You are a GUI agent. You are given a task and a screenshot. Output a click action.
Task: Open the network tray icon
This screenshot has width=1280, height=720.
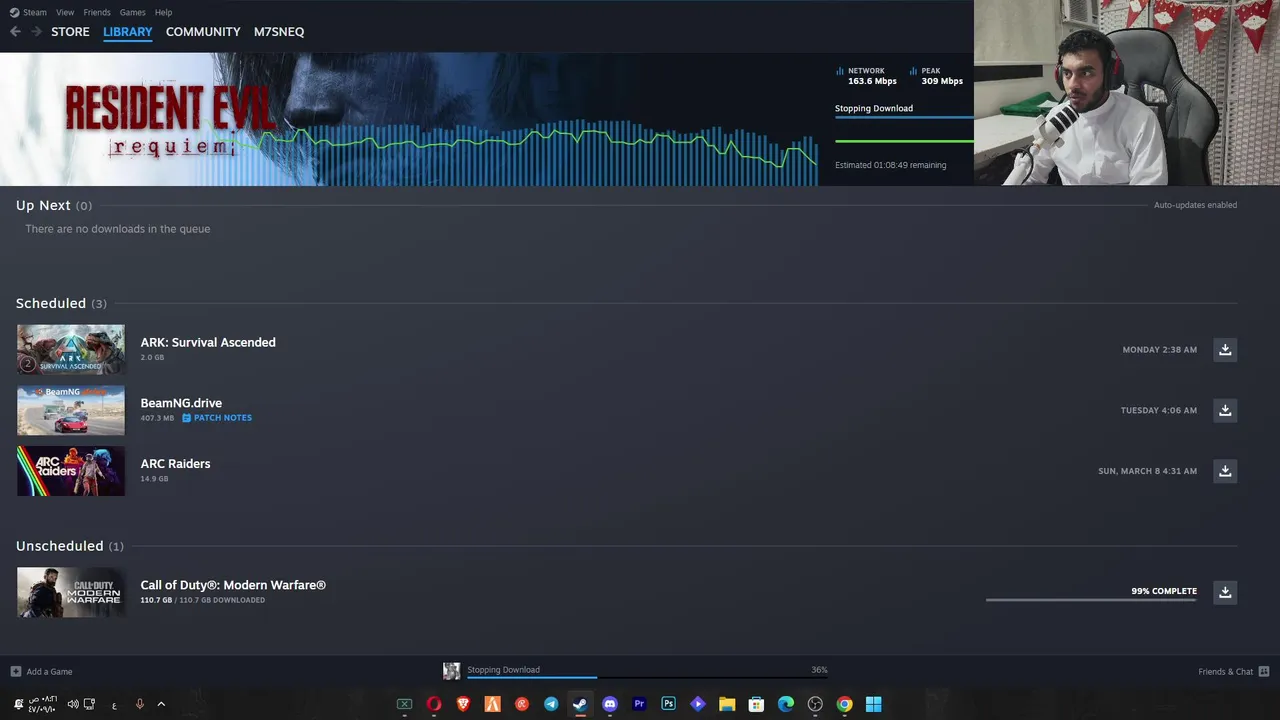click(x=89, y=704)
